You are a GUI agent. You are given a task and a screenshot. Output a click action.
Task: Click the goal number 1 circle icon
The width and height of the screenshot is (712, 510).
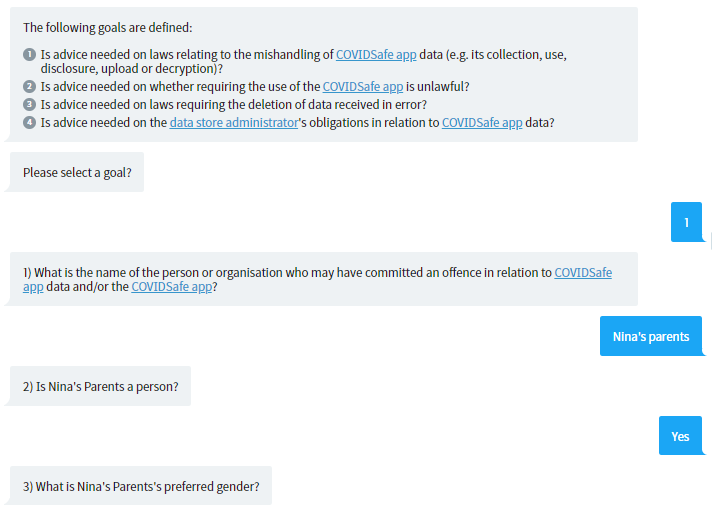point(29,54)
